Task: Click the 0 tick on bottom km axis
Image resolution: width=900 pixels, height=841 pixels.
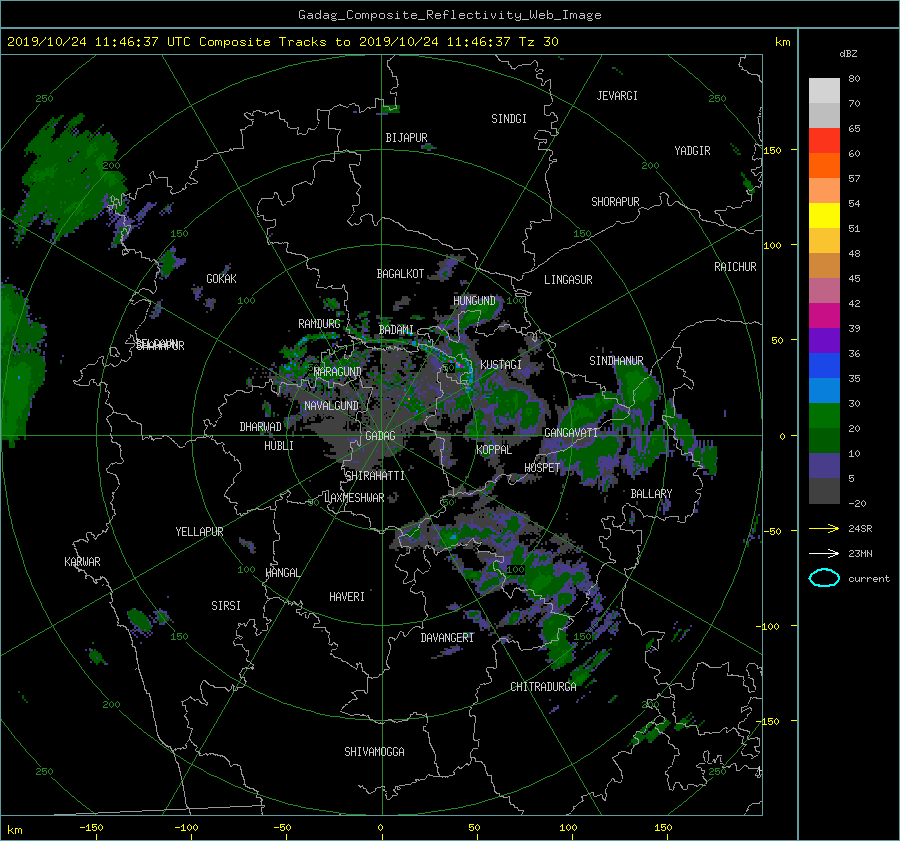Action: click(x=381, y=828)
